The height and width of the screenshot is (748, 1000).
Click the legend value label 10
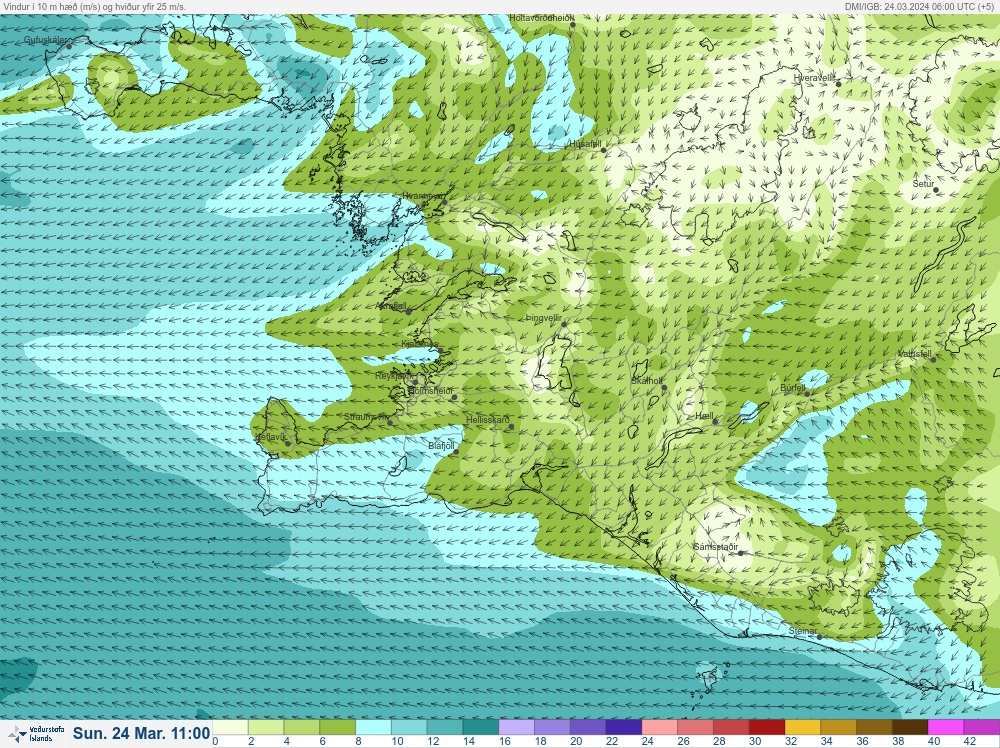click(397, 742)
